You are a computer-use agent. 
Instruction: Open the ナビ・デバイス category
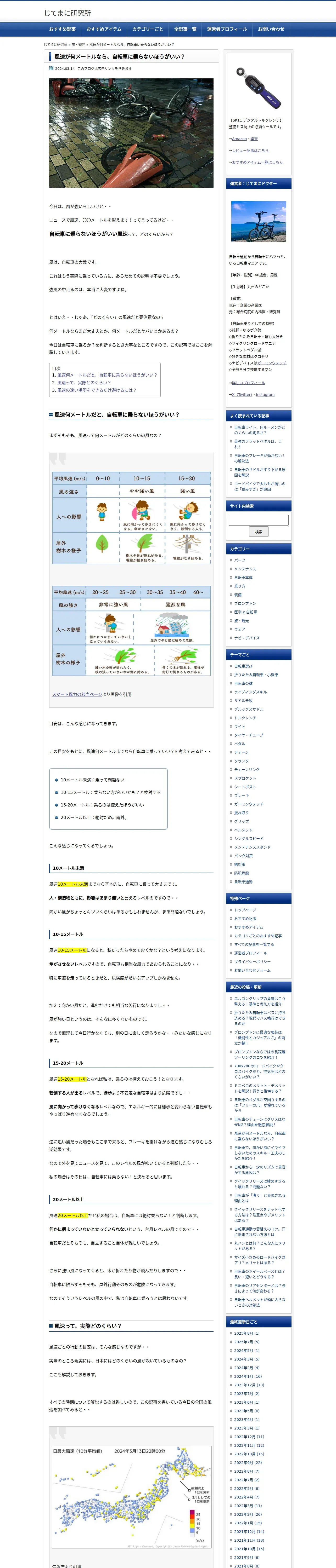[x=247, y=638]
